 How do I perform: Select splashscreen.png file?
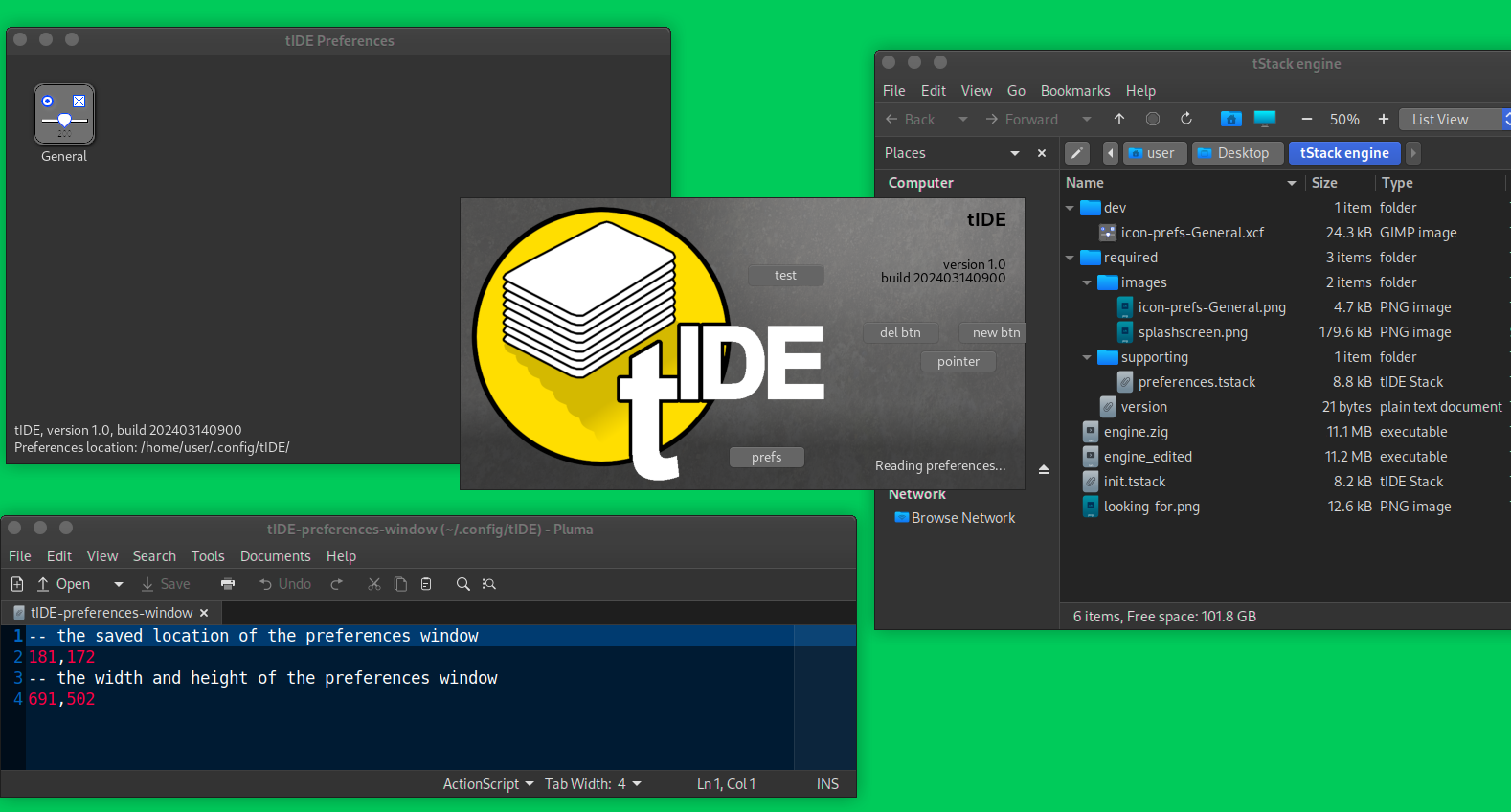coord(1192,332)
